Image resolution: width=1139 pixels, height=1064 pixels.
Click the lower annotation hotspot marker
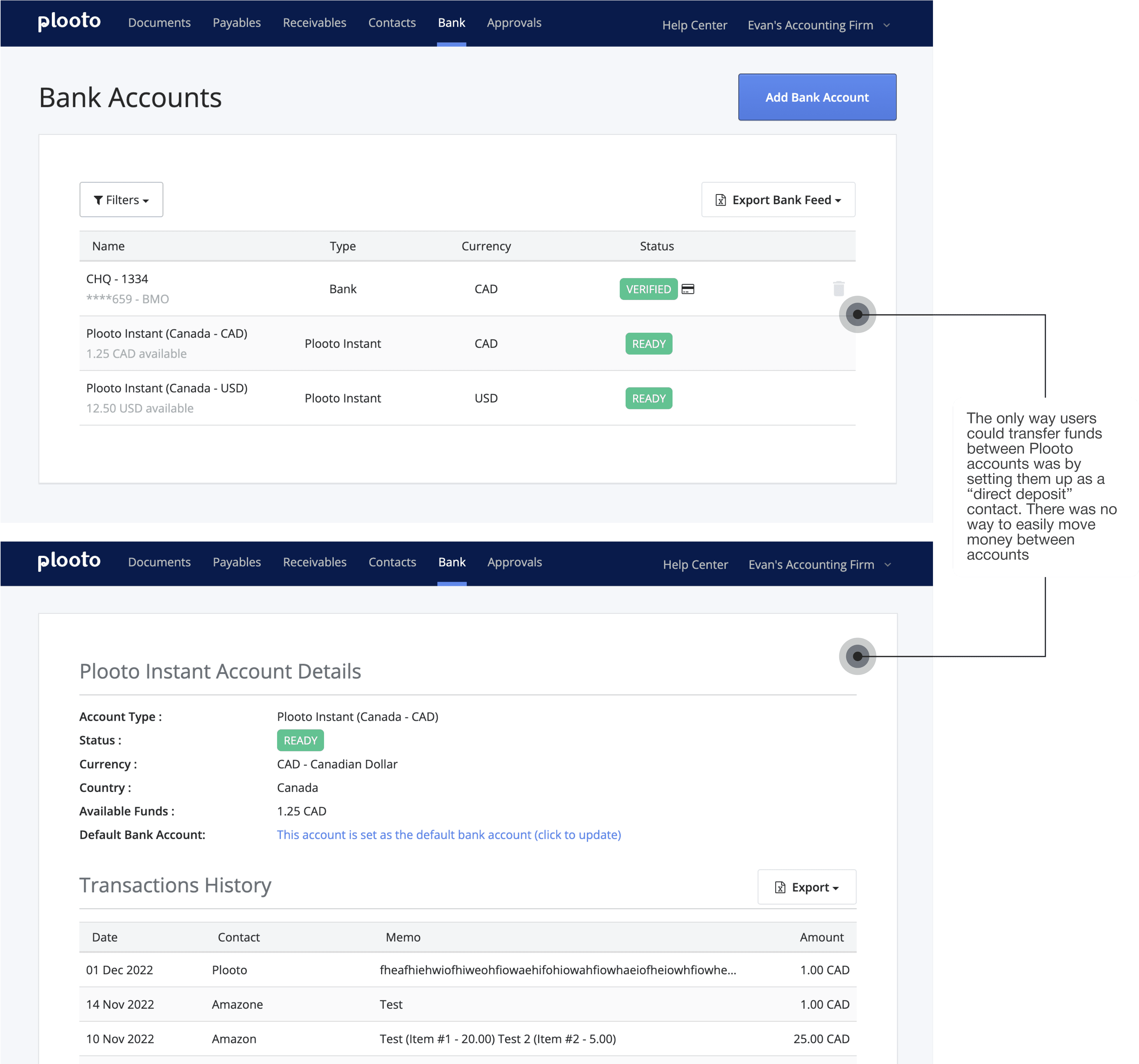click(857, 656)
